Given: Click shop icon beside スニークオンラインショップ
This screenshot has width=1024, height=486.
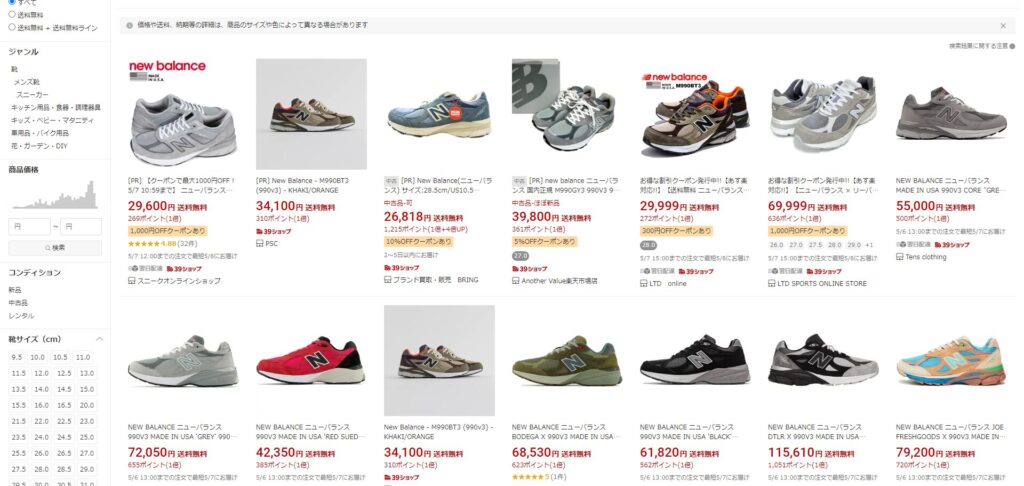Looking at the screenshot, I should (131, 281).
